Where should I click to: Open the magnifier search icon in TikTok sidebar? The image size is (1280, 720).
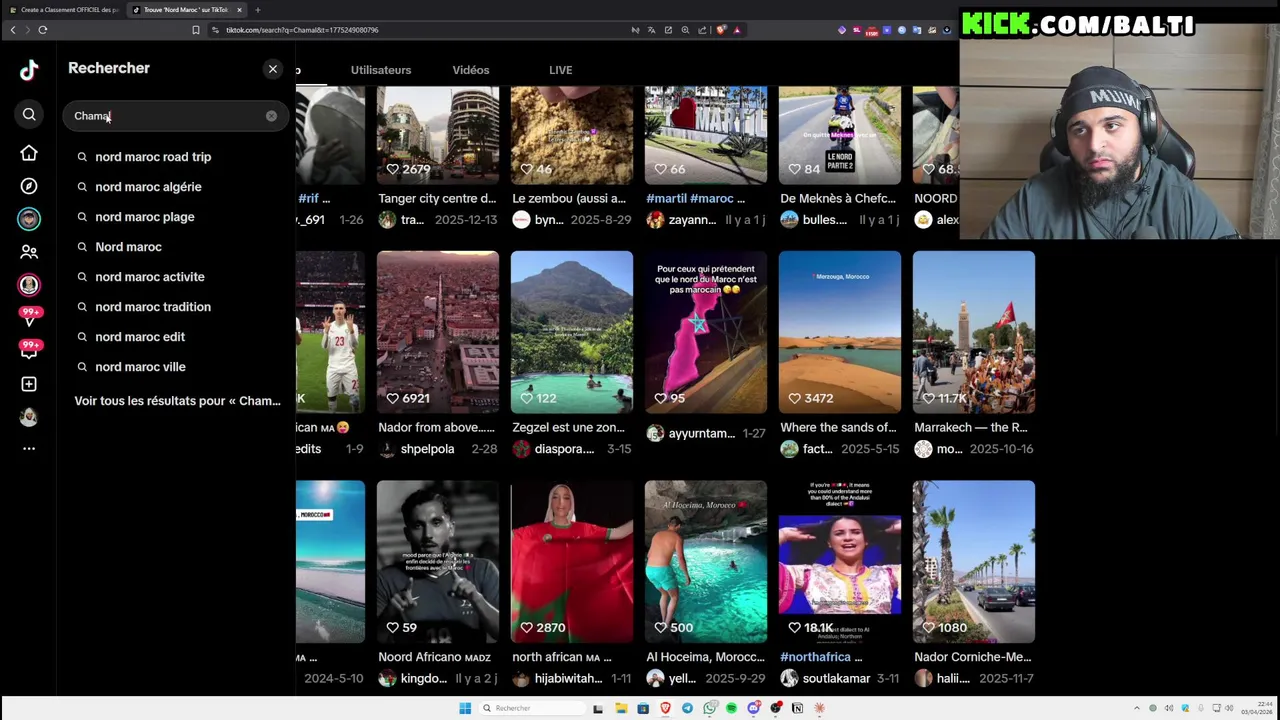coord(29,115)
